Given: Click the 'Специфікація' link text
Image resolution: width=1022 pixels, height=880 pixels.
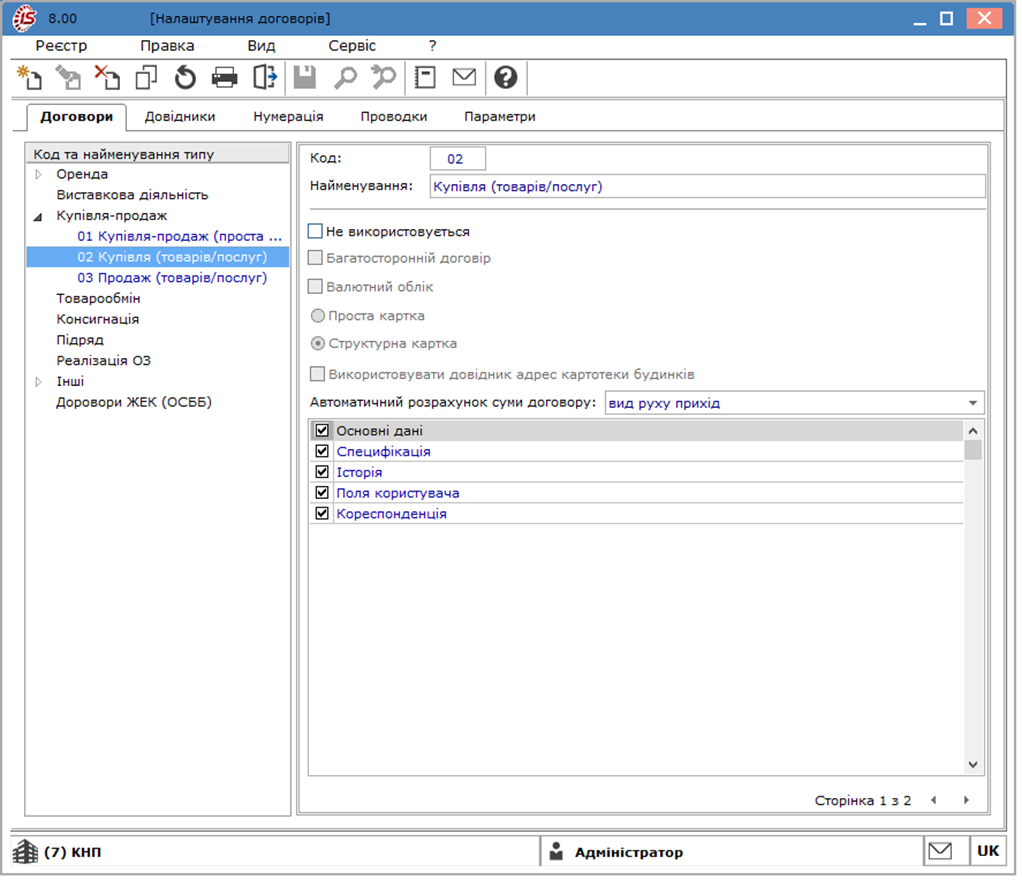Looking at the screenshot, I should tap(383, 452).
